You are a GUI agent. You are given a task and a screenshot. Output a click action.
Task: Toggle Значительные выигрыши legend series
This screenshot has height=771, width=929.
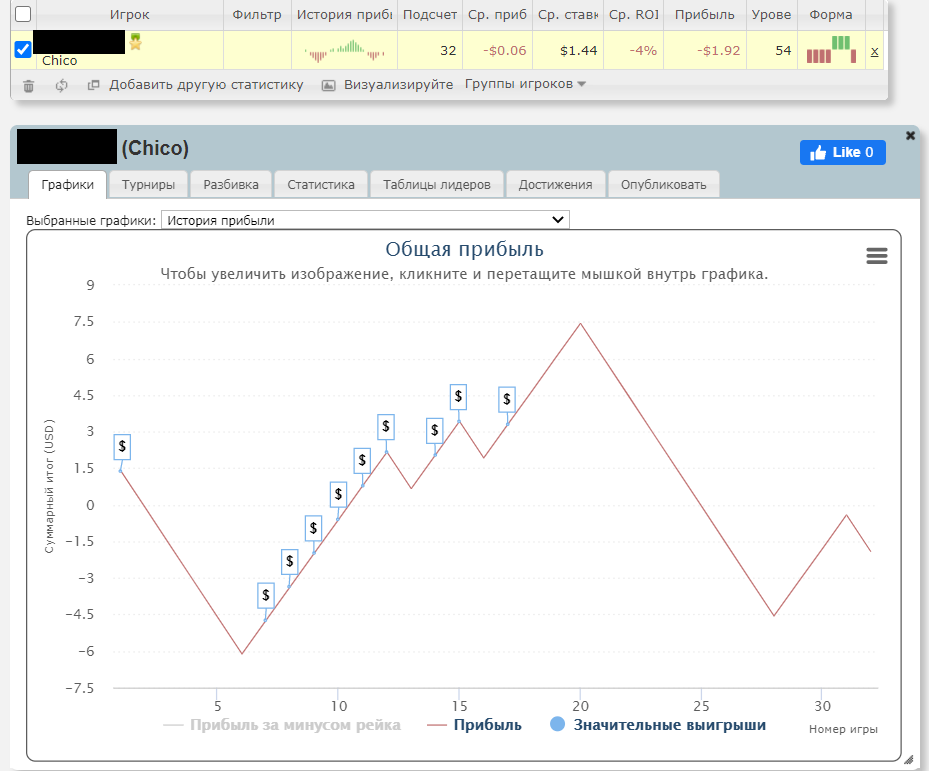point(658,725)
